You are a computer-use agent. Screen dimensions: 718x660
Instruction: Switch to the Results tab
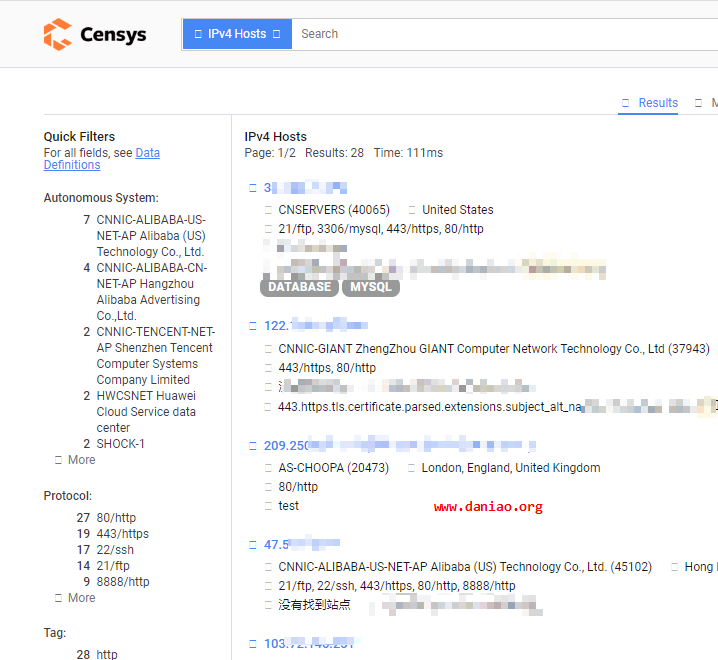click(x=658, y=103)
